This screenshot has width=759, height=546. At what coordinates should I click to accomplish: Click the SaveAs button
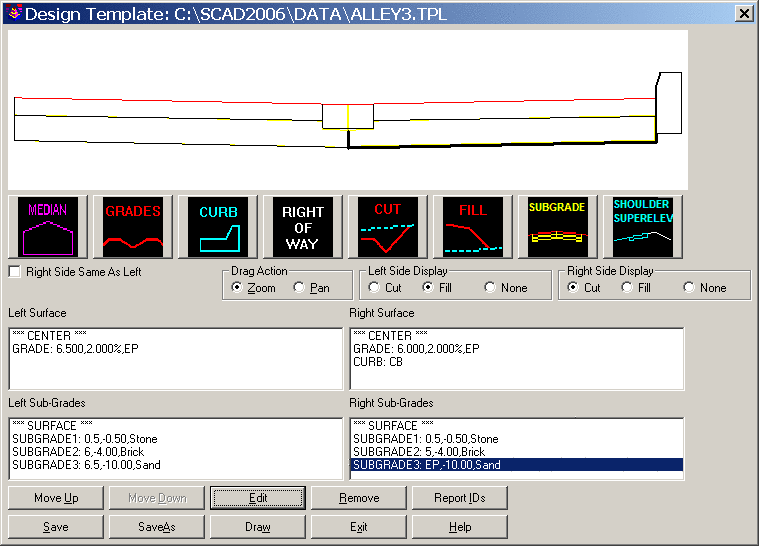tap(157, 527)
